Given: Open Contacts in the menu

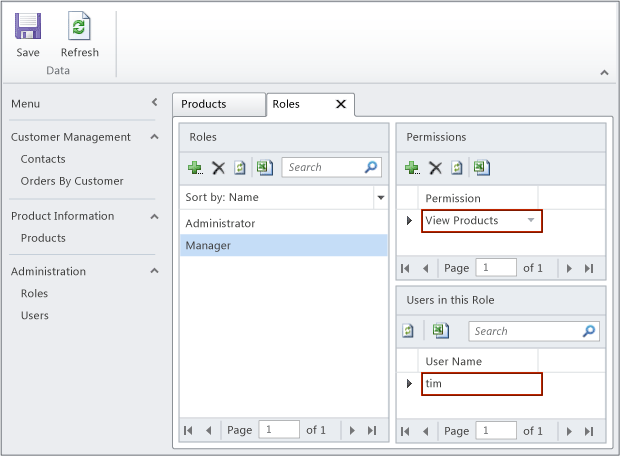Looking at the screenshot, I should (43, 159).
